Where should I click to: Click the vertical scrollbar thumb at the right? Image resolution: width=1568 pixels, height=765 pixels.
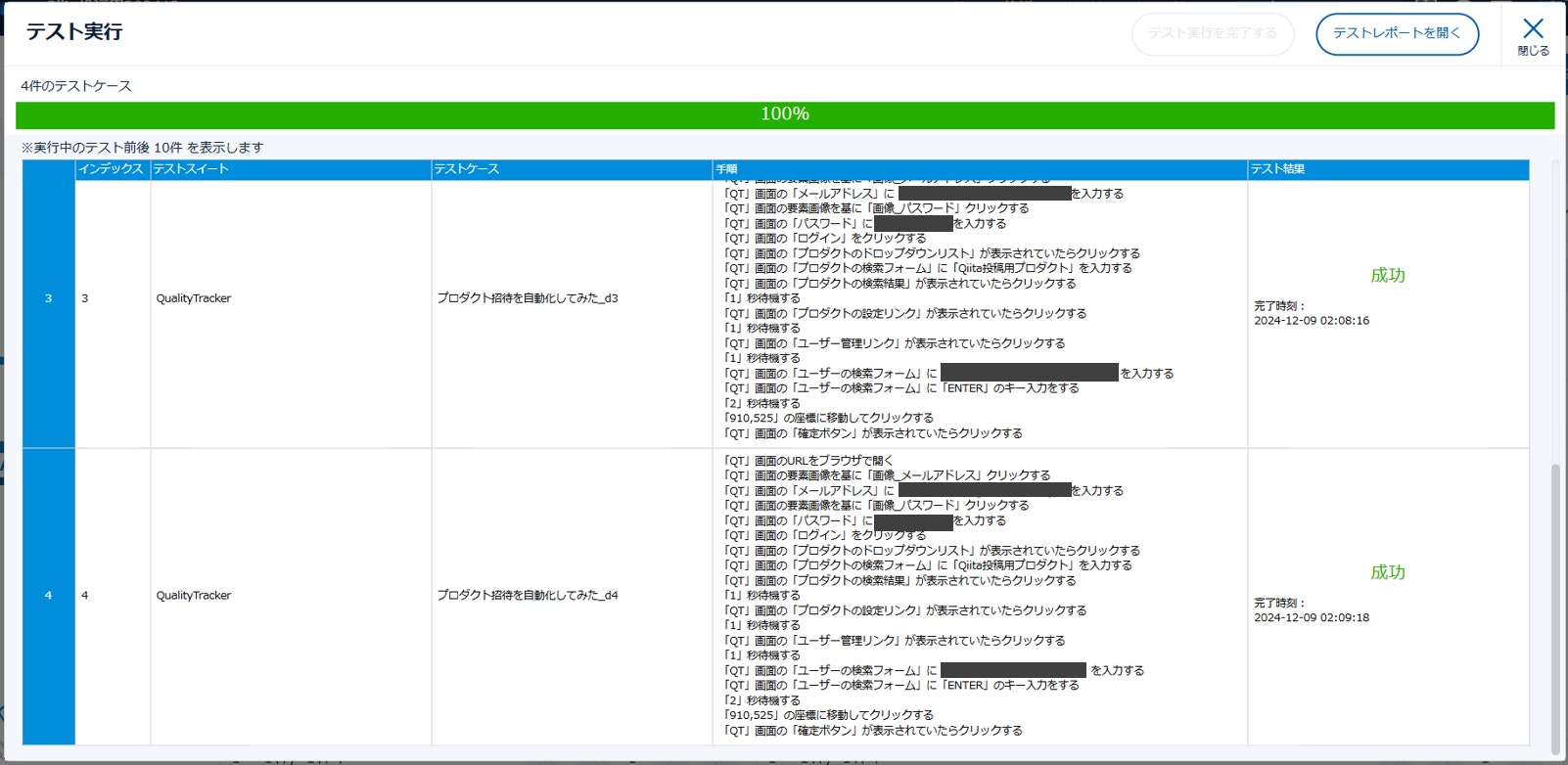[1555, 608]
